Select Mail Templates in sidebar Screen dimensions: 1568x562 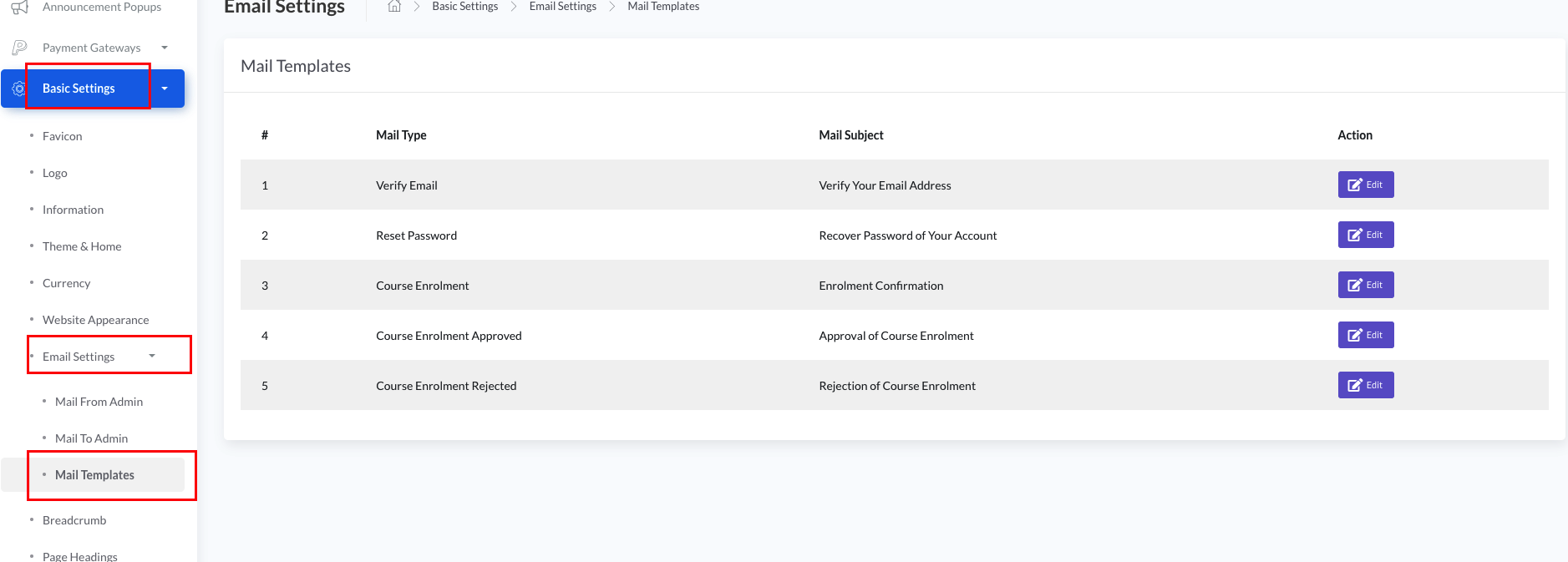coord(94,475)
